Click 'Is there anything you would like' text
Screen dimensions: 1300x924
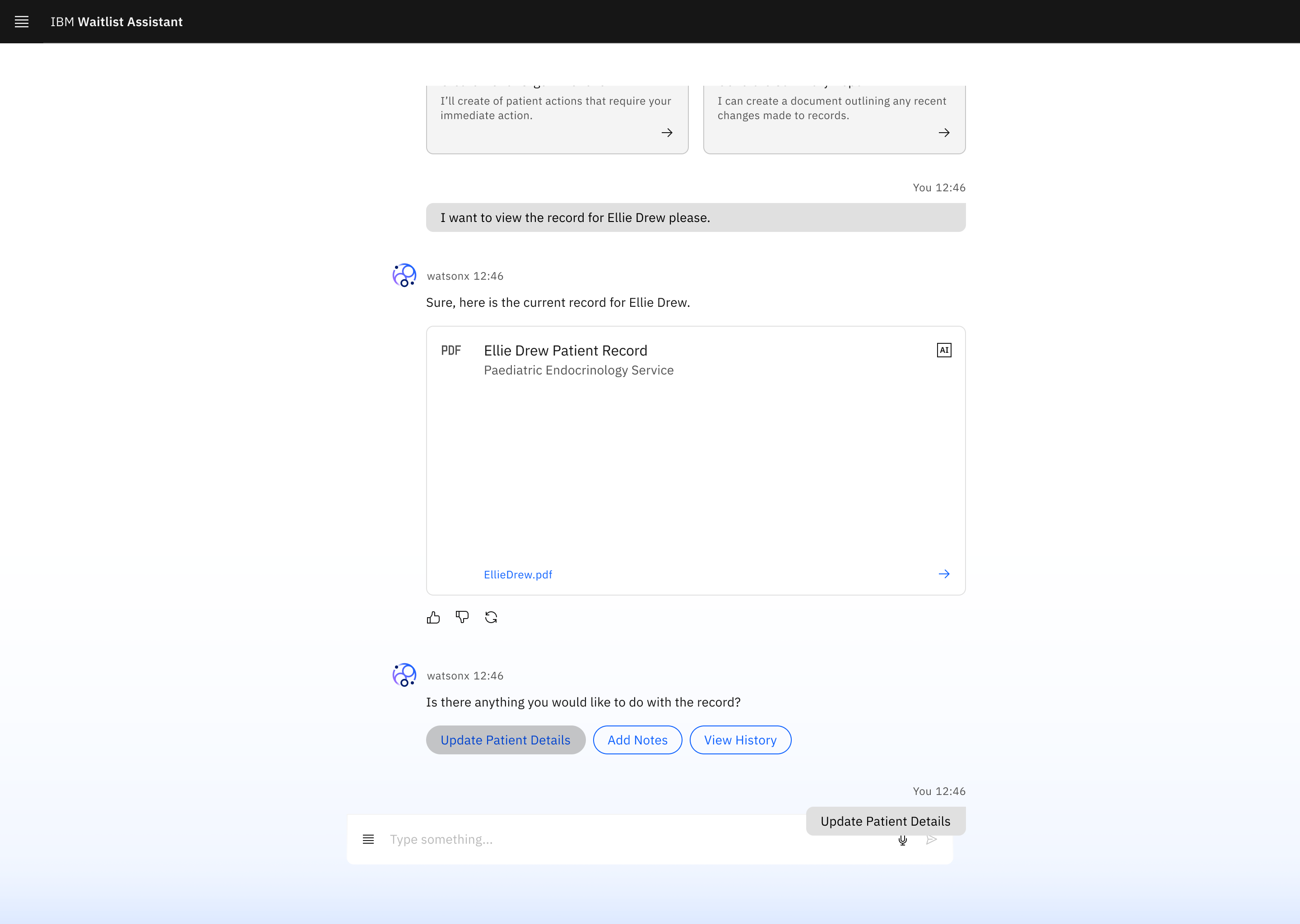pos(583,702)
